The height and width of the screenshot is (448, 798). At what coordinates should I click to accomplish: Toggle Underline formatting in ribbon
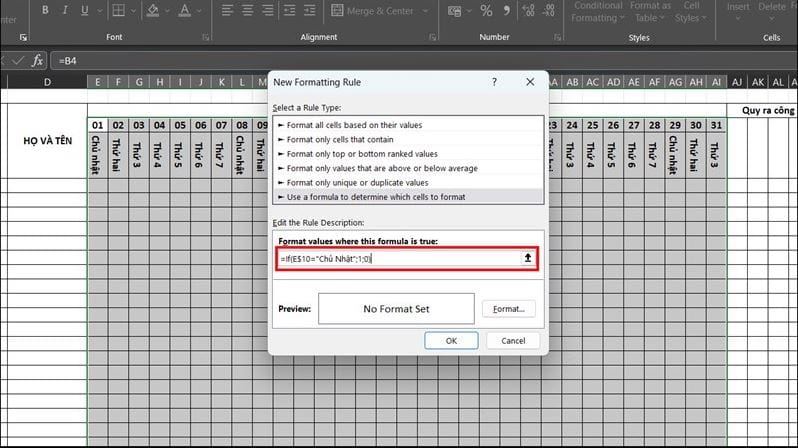[x=84, y=10]
